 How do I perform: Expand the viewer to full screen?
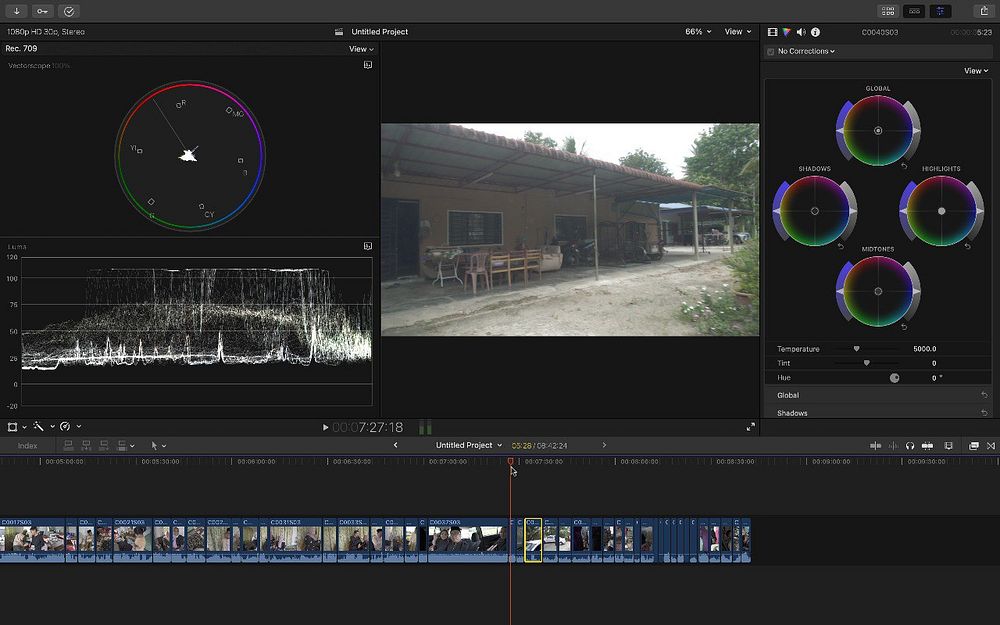tap(751, 427)
